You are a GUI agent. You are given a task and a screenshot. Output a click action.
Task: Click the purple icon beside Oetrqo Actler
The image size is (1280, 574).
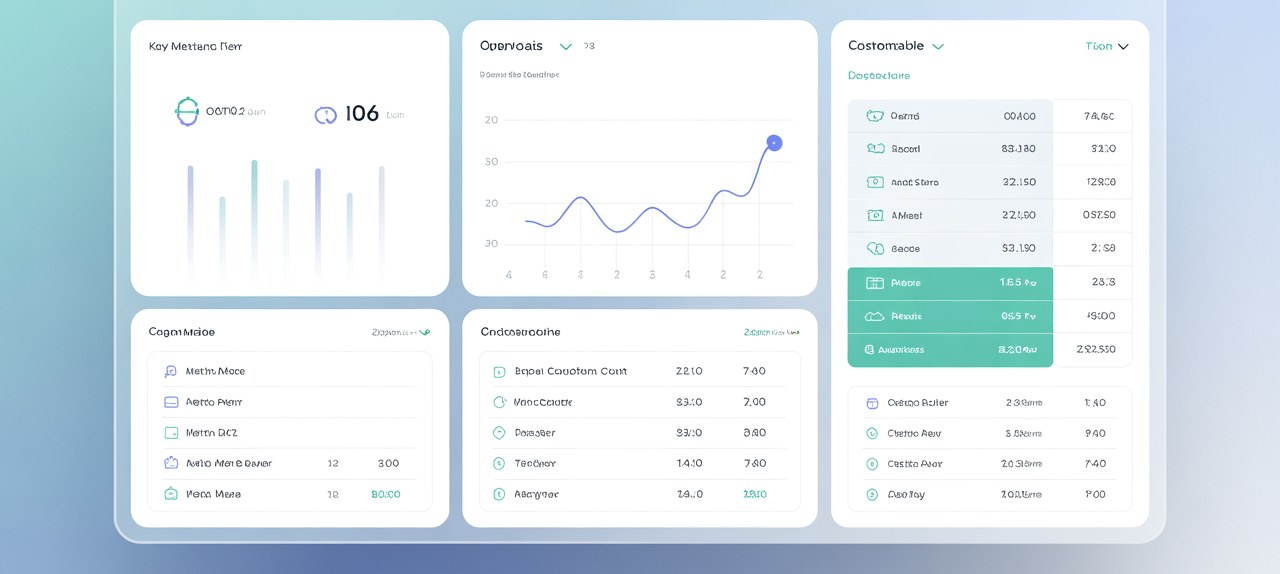(x=871, y=403)
